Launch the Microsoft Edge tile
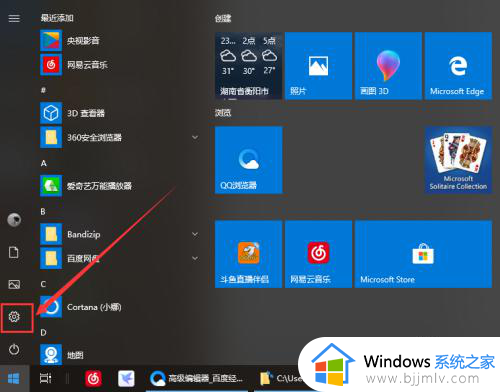Screen dimensions: 500x392 (x=458, y=66)
